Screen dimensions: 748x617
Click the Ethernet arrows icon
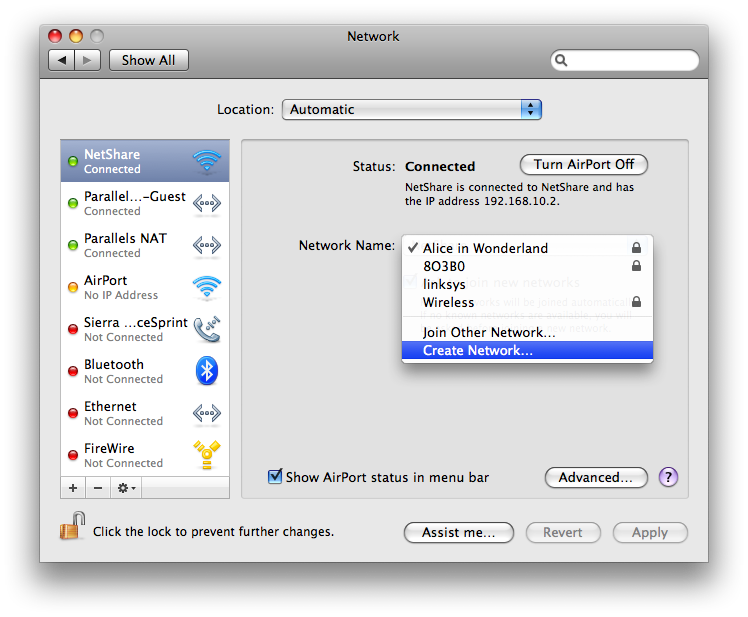[x=207, y=413]
